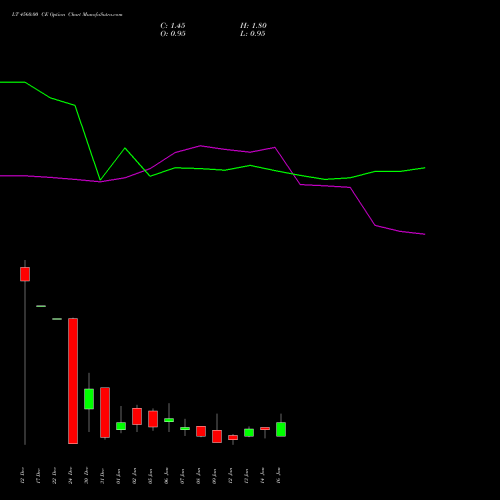Select the small green candle for 01 Jan
Screen dimensions: 500x500
[x=121, y=426]
